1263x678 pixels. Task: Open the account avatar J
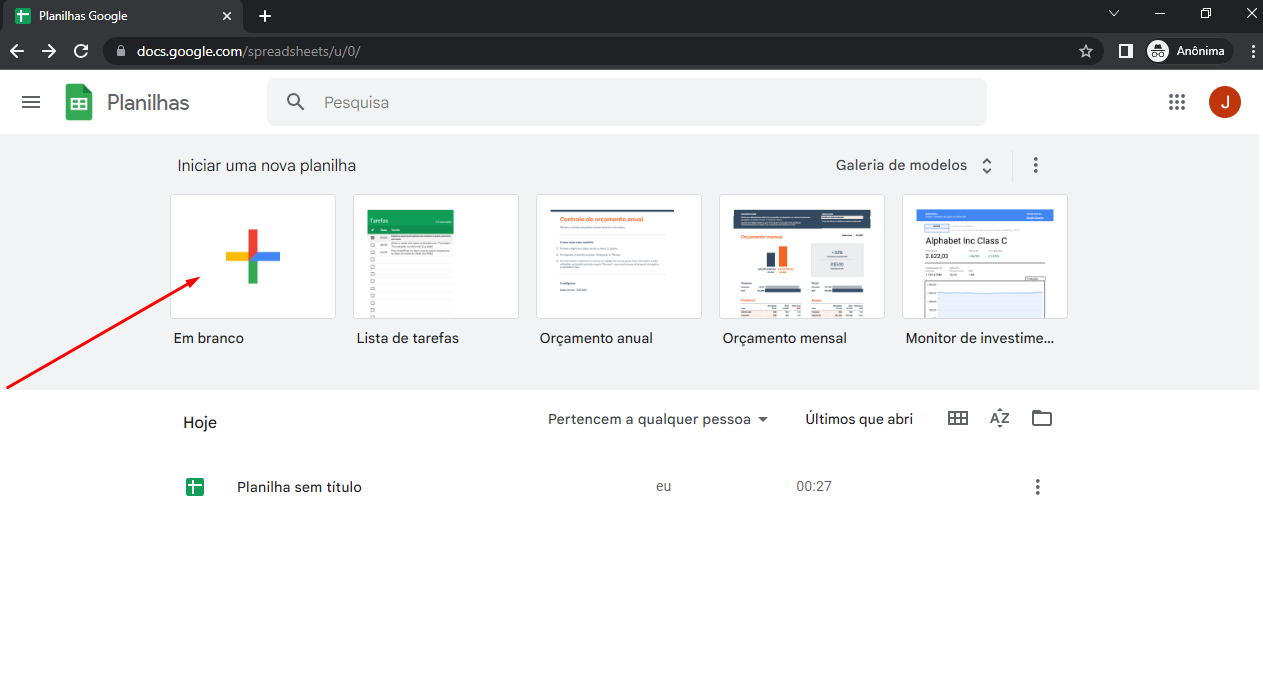click(x=1224, y=102)
